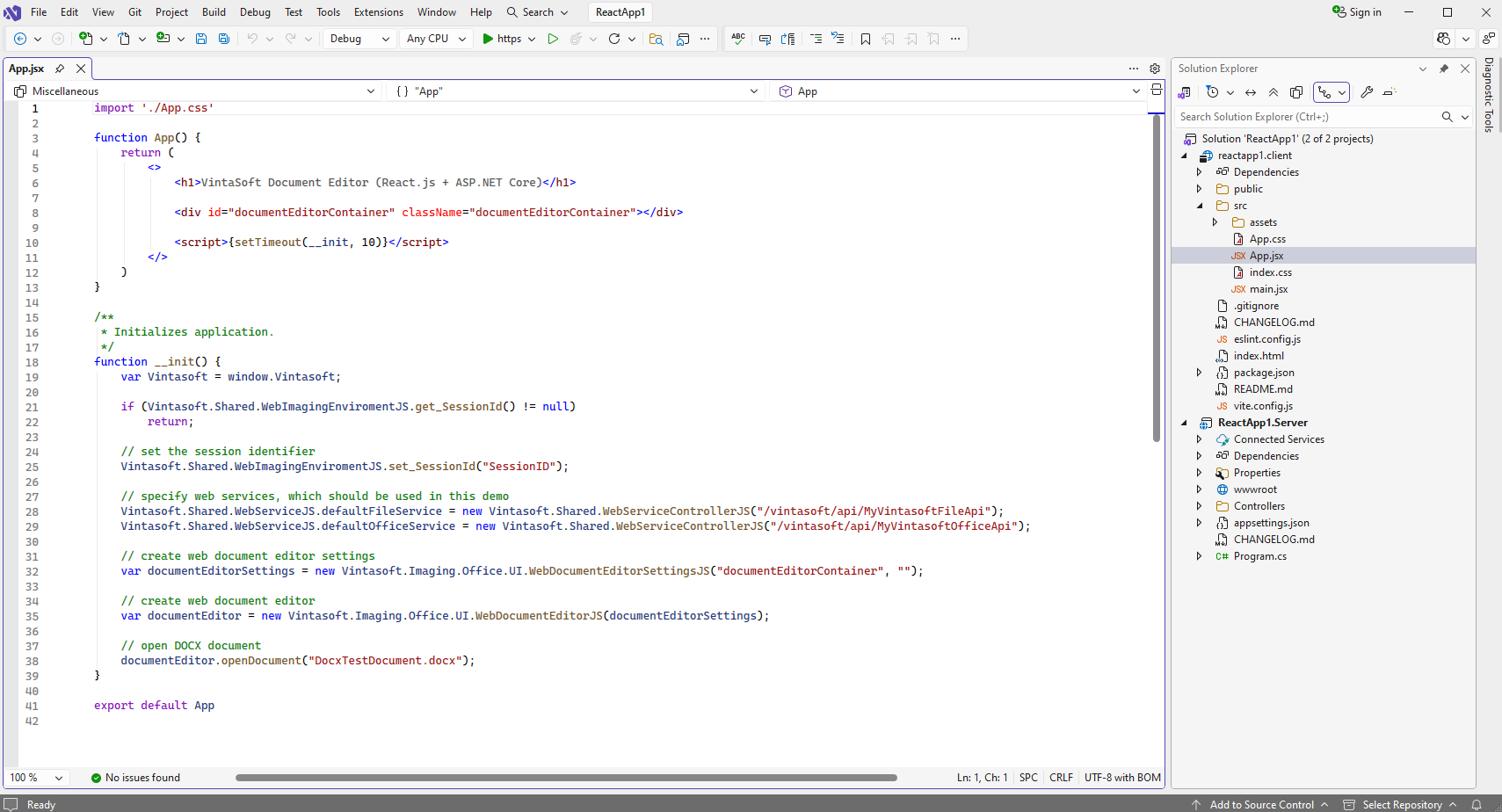Click the horizontal scrollbar in the editor

(566, 778)
